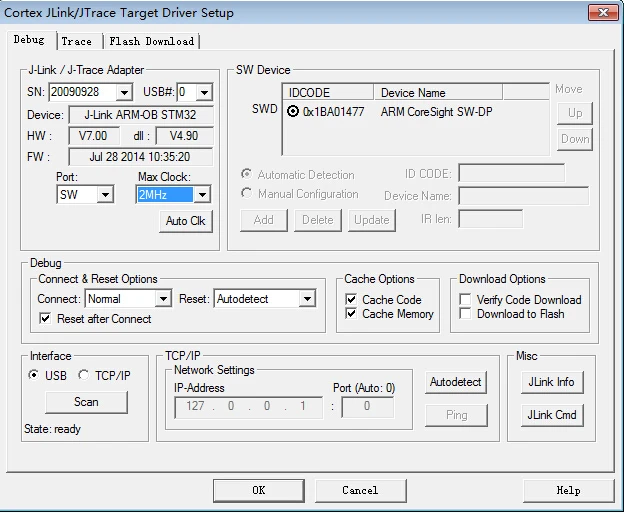Open JLink Info
The width and height of the screenshot is (624, 514).
(552, 382)
